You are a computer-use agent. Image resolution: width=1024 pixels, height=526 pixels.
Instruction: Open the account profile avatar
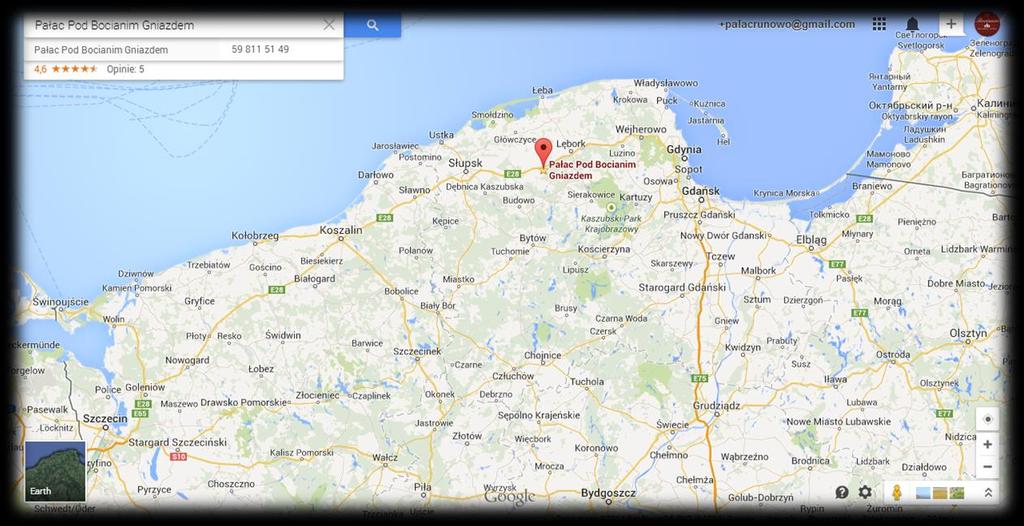point(987,24)
